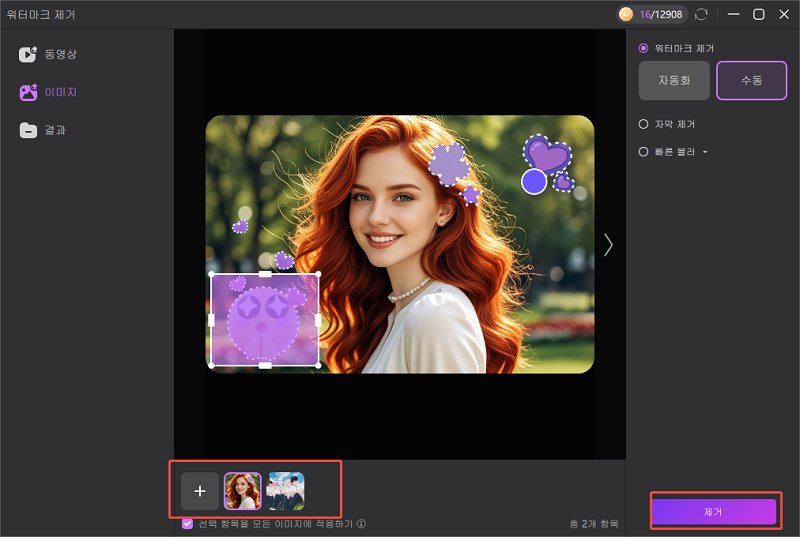Uncheck apply selection to all images

pos(188,523)
